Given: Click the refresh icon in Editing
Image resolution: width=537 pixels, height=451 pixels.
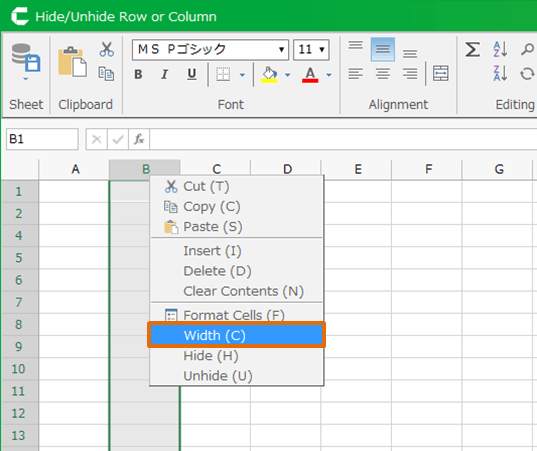Looking at the screenshot, I should pyautogui.click(x=527, y=73).
